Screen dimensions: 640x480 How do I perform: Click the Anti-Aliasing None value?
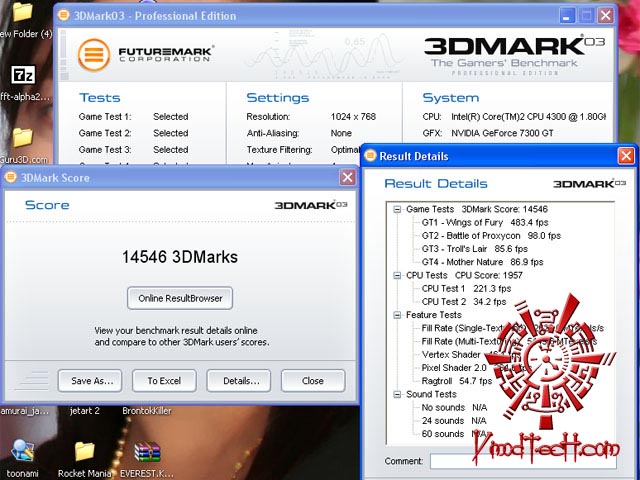(341, 133)
